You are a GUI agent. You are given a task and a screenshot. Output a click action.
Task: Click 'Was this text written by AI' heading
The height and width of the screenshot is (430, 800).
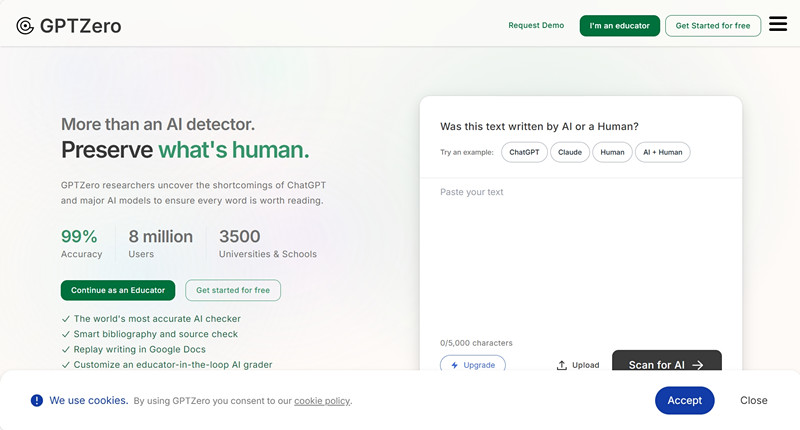tap(539, 127)
